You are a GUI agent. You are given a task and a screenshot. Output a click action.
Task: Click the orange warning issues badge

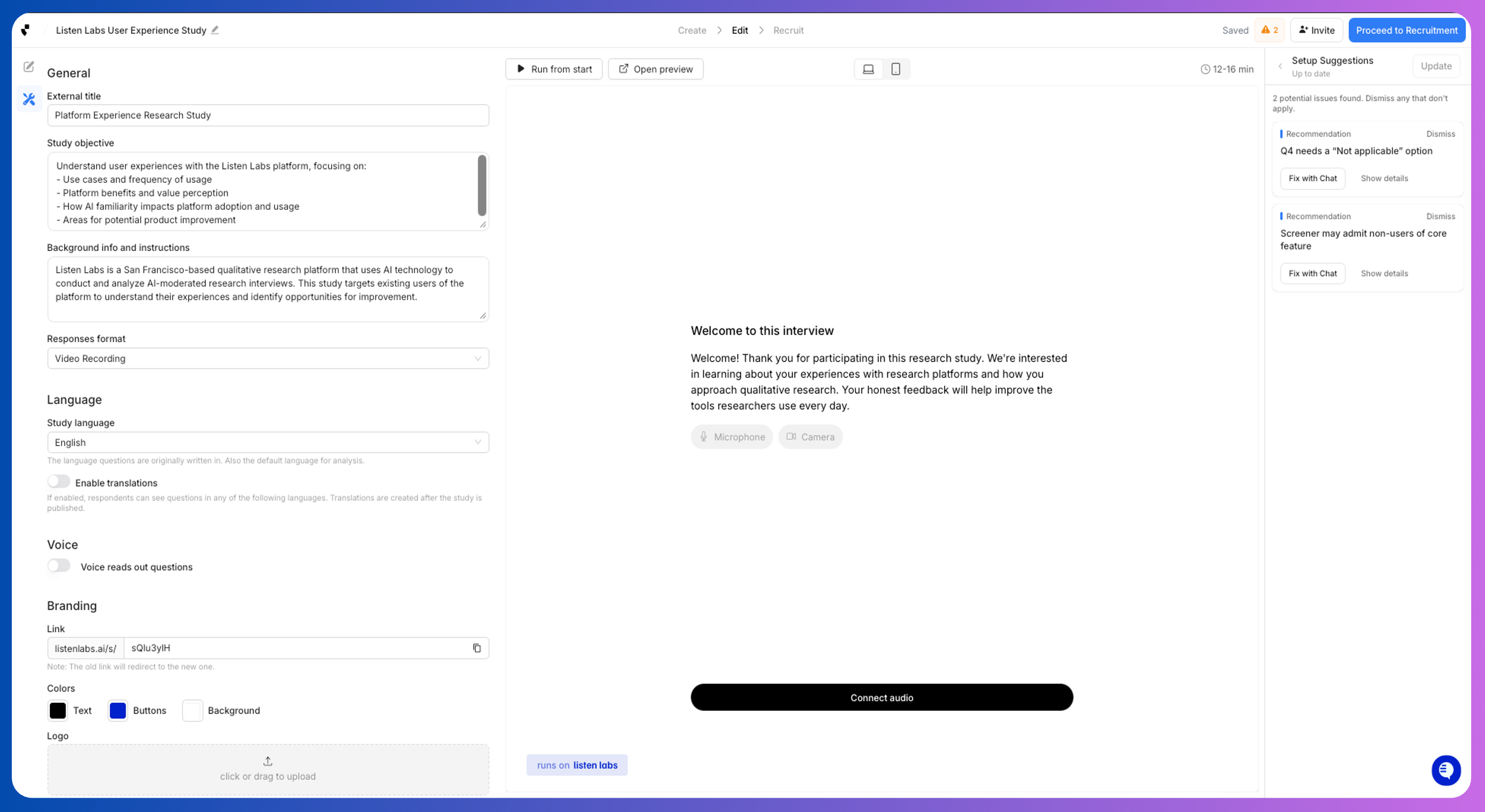click(1269, 30)
